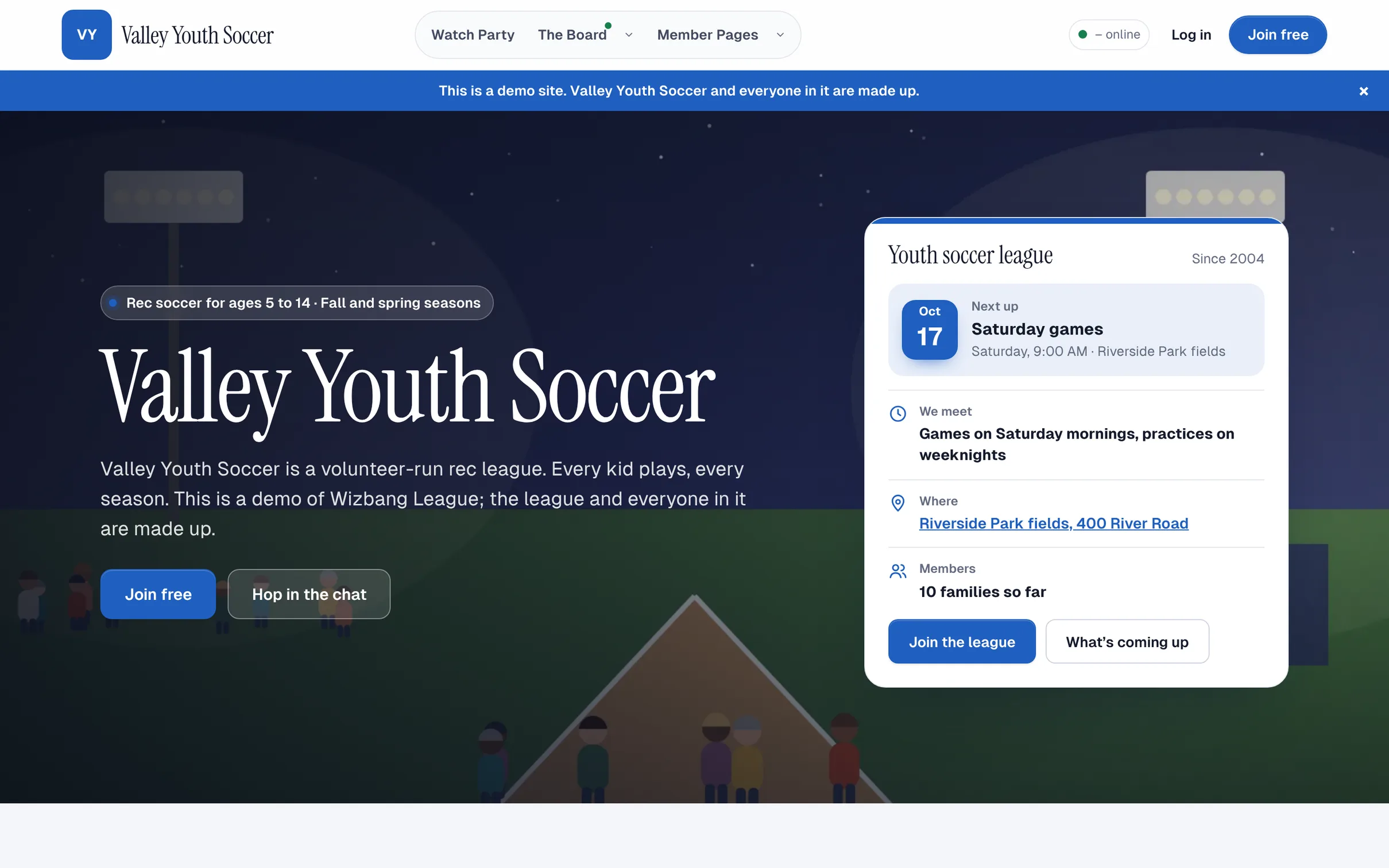
Task: Click the Since 2004 label
Action: coord(1228,259)
